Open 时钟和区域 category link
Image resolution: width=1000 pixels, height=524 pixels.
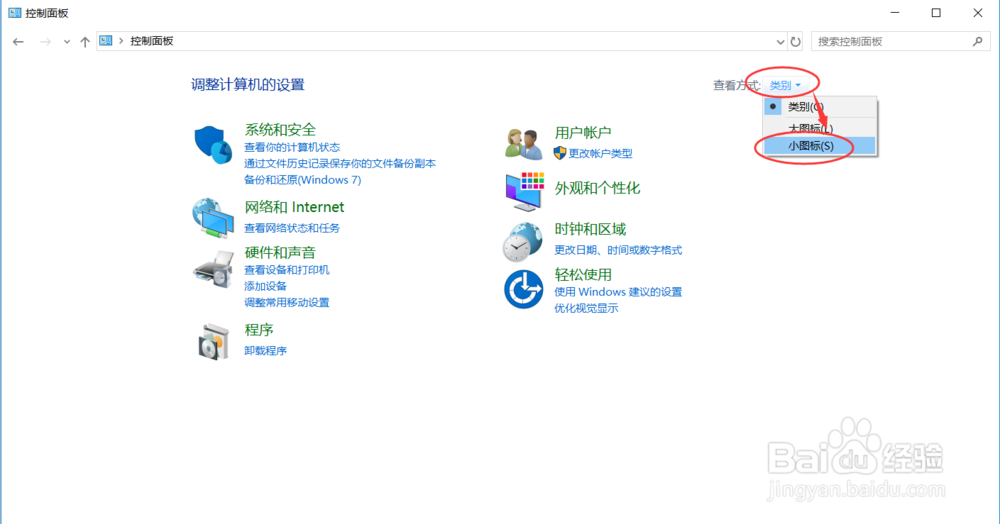pos(590,229)
